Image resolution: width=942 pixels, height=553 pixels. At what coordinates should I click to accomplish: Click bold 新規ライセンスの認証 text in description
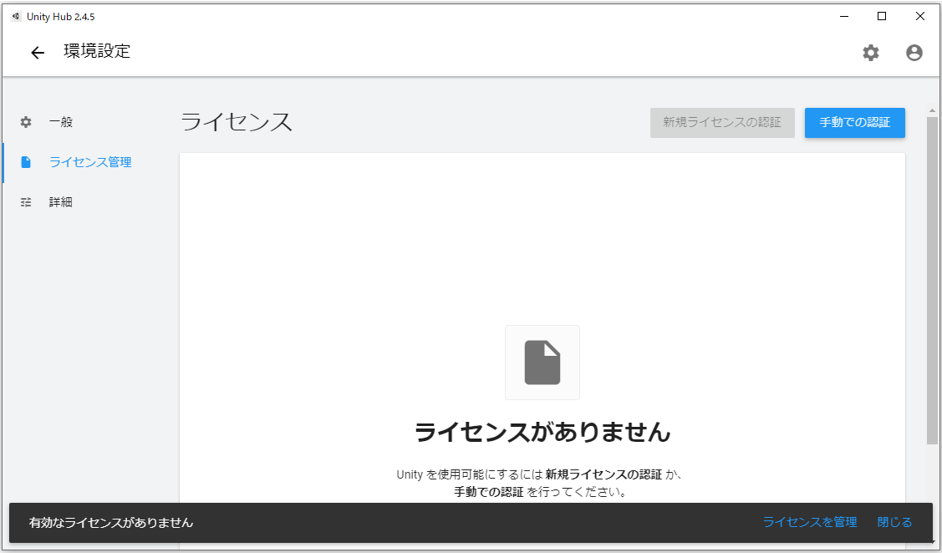click(604, 475)
